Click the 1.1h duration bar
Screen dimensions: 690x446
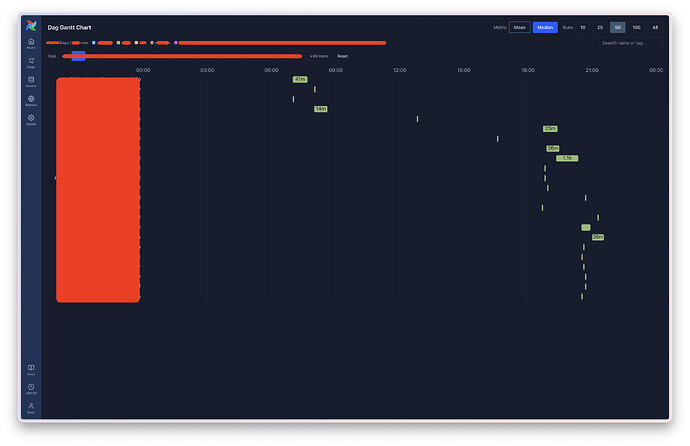[x=567, y=158]
